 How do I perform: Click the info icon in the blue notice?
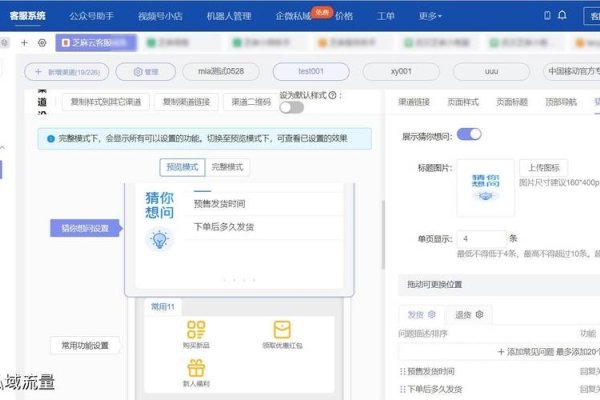[51, 139]
